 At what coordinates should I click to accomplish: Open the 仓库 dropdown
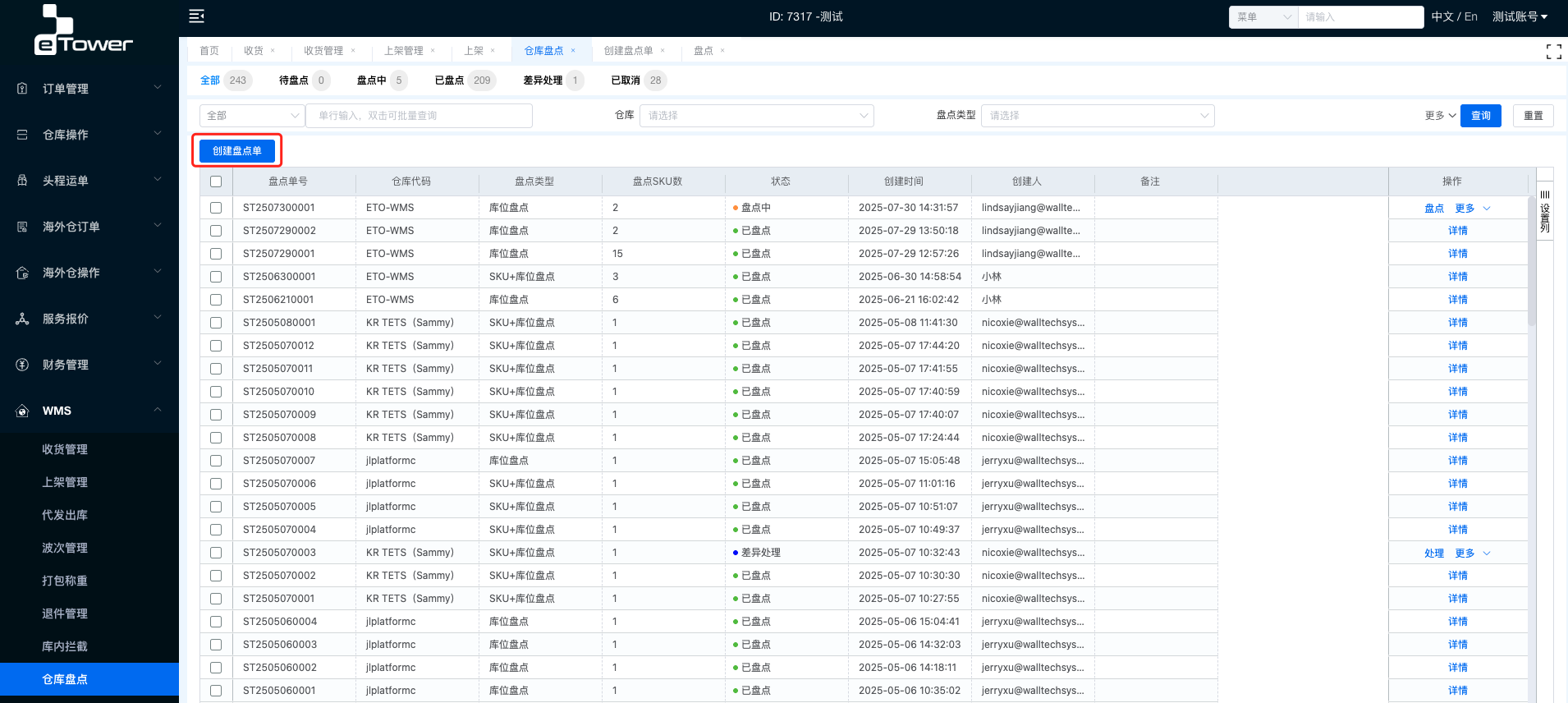756,116
